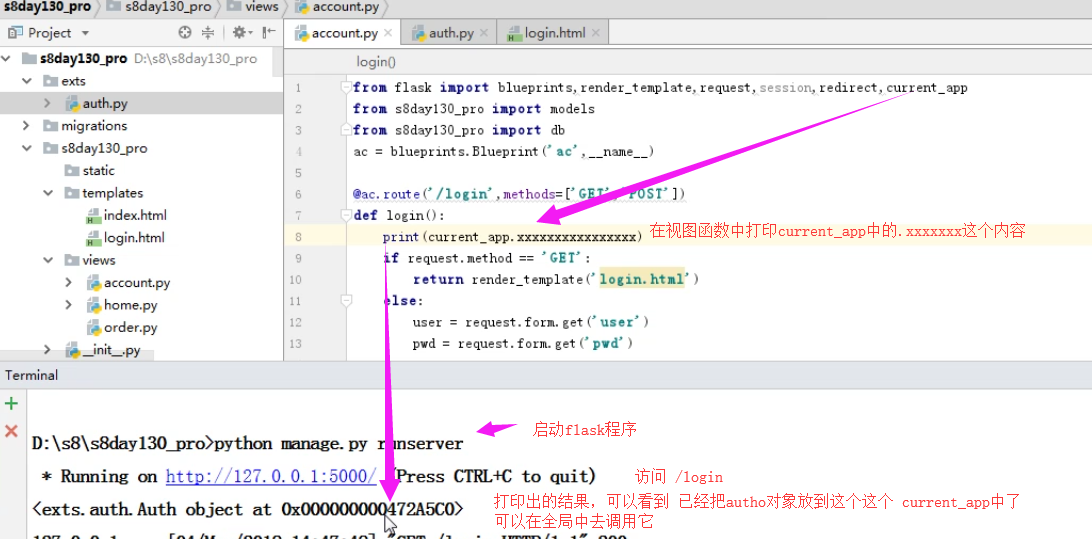
Task: Expand the migrations folder
Action: (27, 125)
